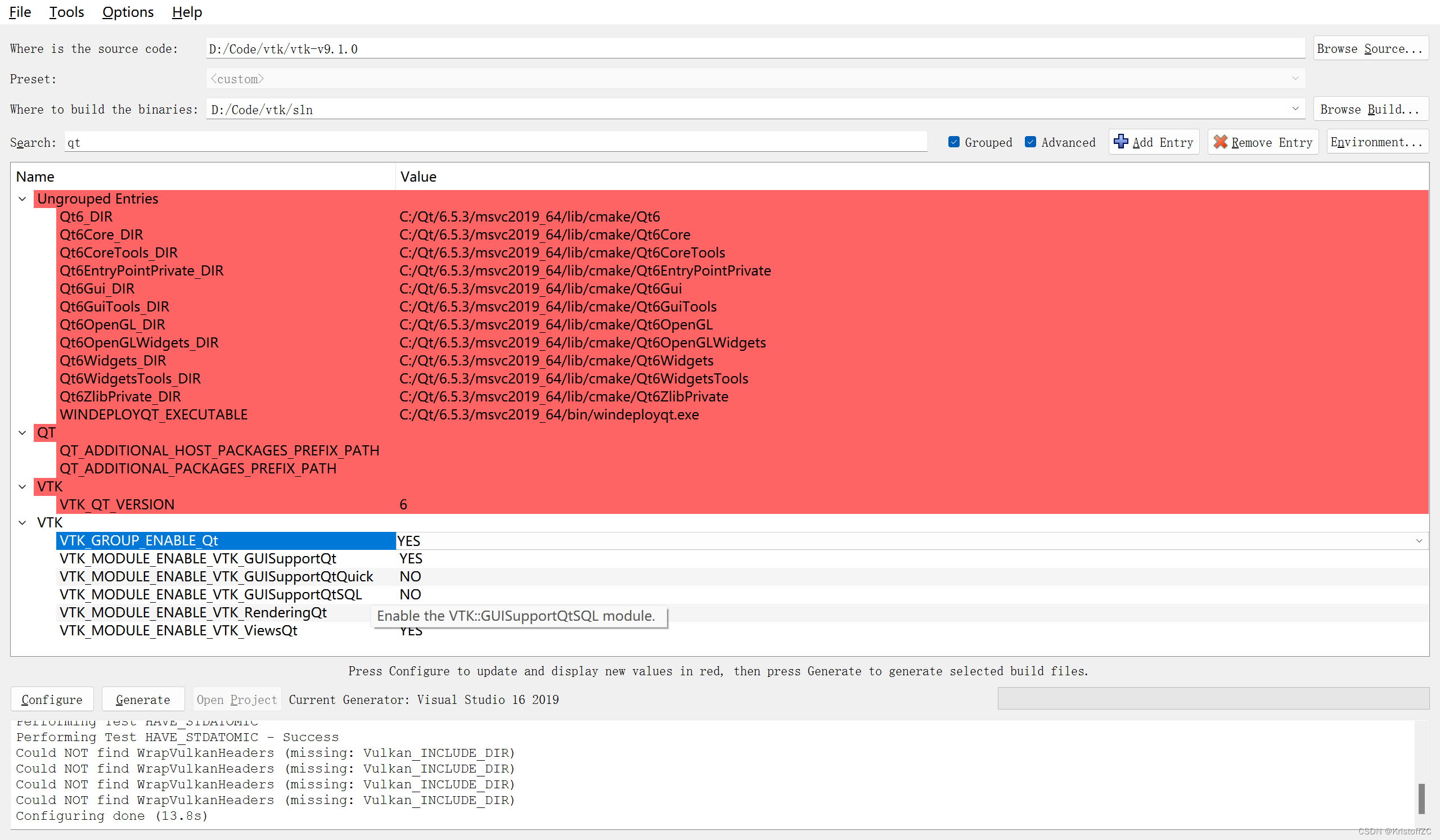Open the Tools menu
This screenshot has width=1440, height=840.
point(66,12)
